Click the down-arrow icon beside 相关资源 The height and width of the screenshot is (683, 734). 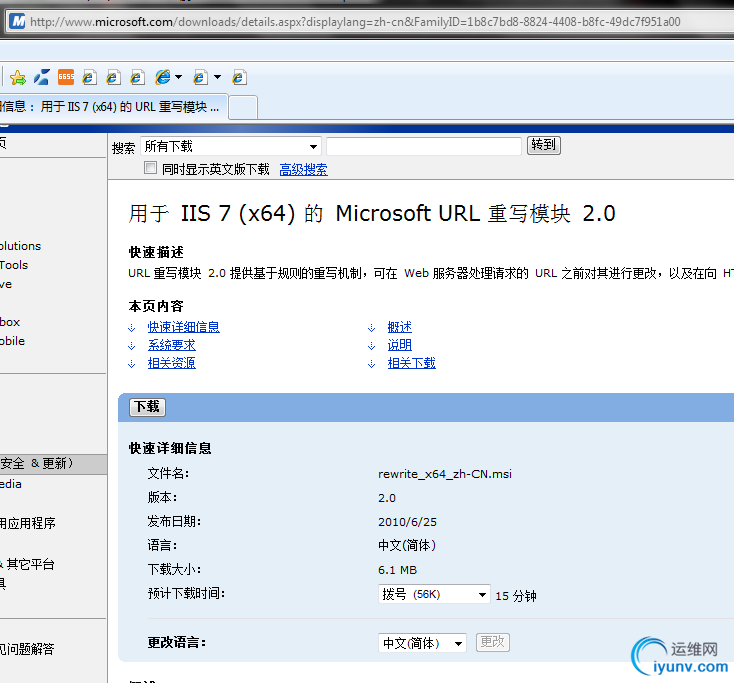click(132, 364)
